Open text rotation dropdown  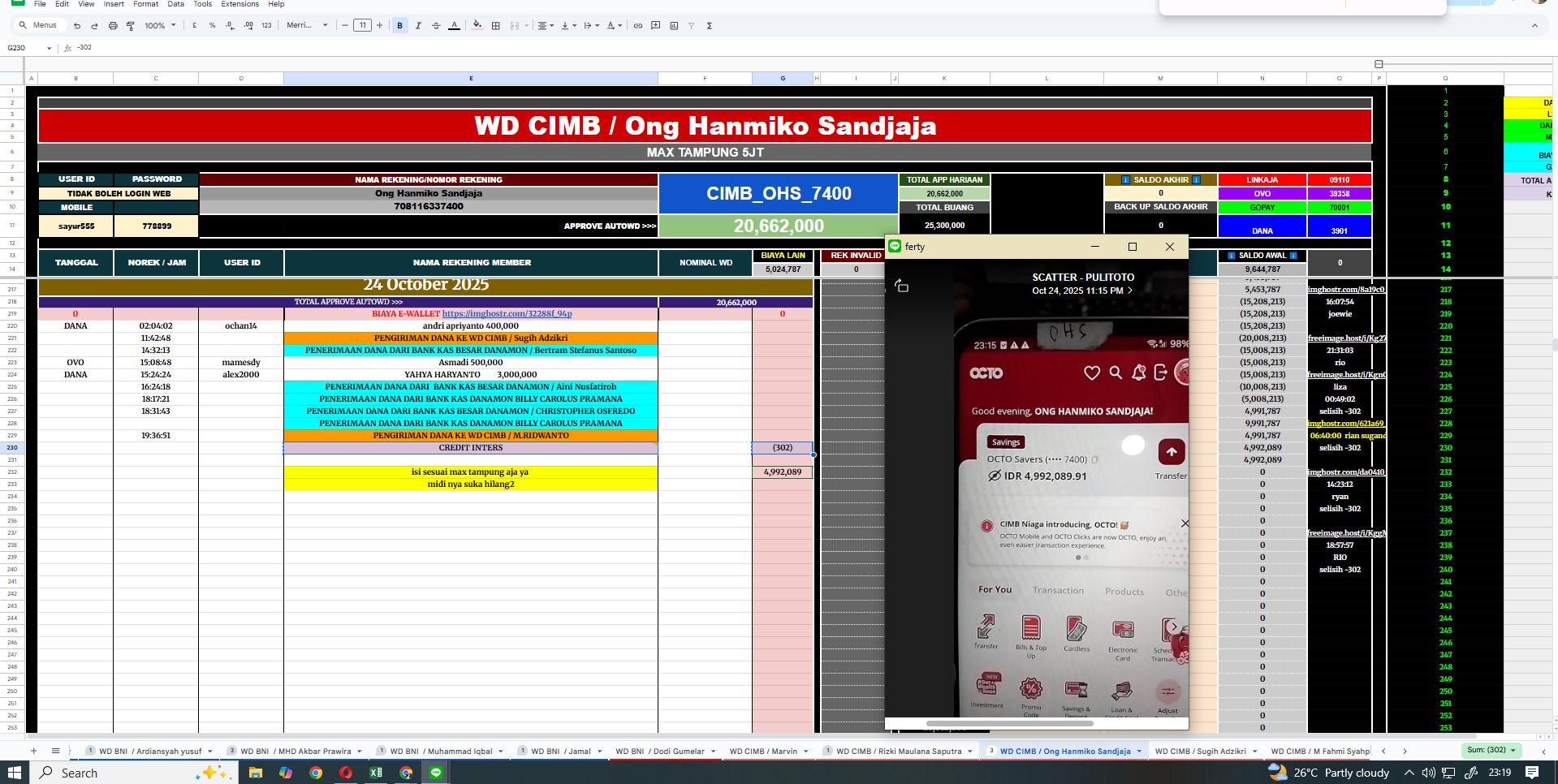pyautogui.click(x=615, y=26)
